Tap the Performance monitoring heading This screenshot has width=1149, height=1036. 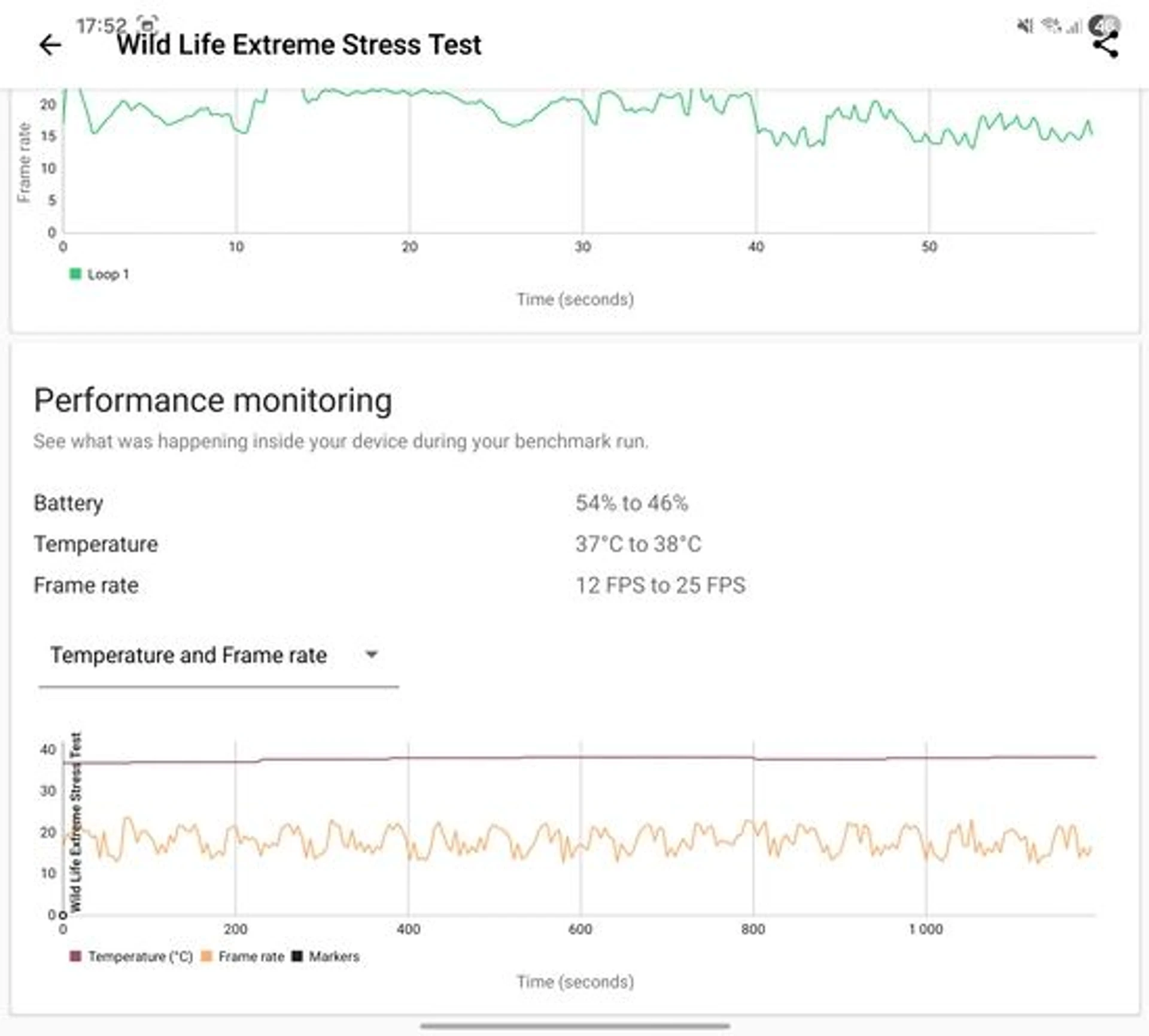[213, 400]
